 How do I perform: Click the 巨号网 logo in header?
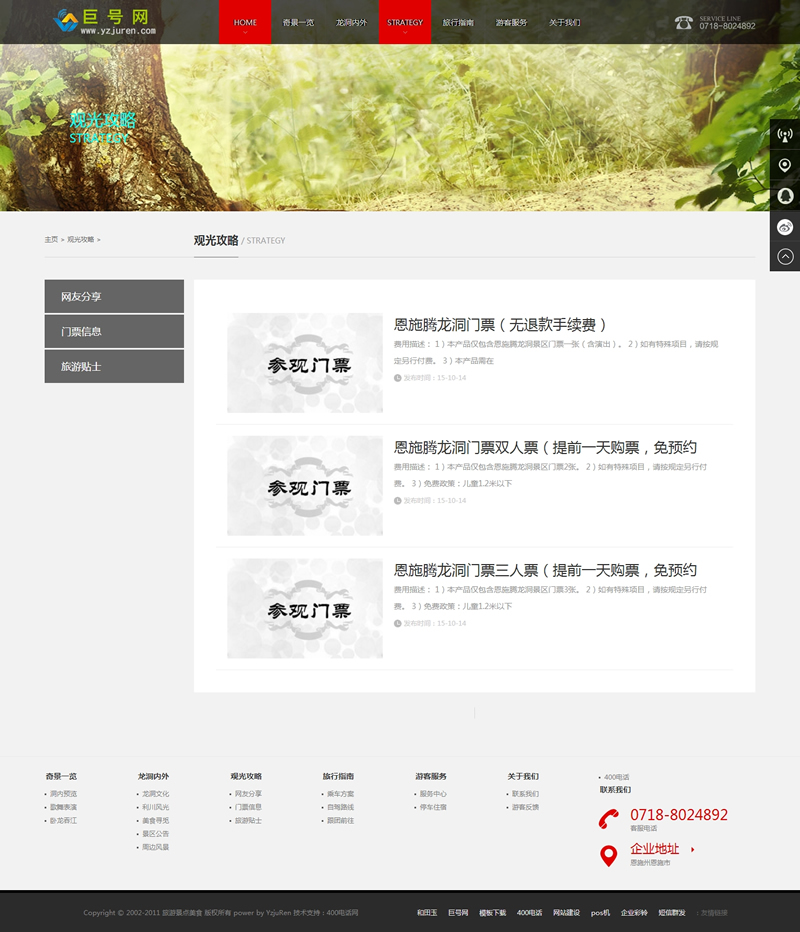tap(105, 21)
